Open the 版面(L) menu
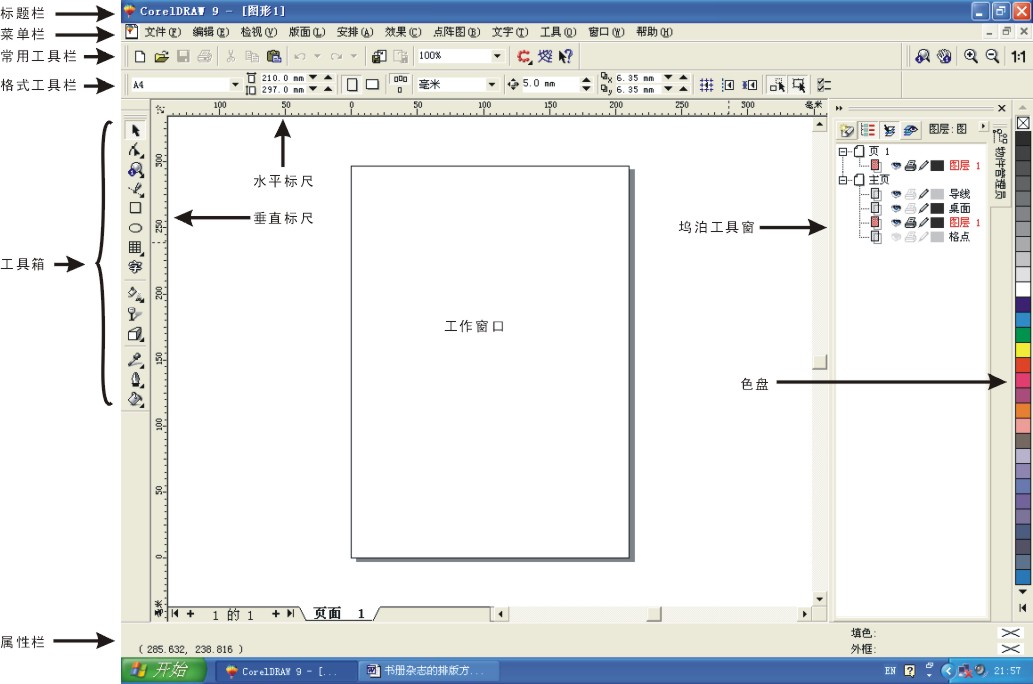Screen dimensions: 1033x684 click(307, 32)
